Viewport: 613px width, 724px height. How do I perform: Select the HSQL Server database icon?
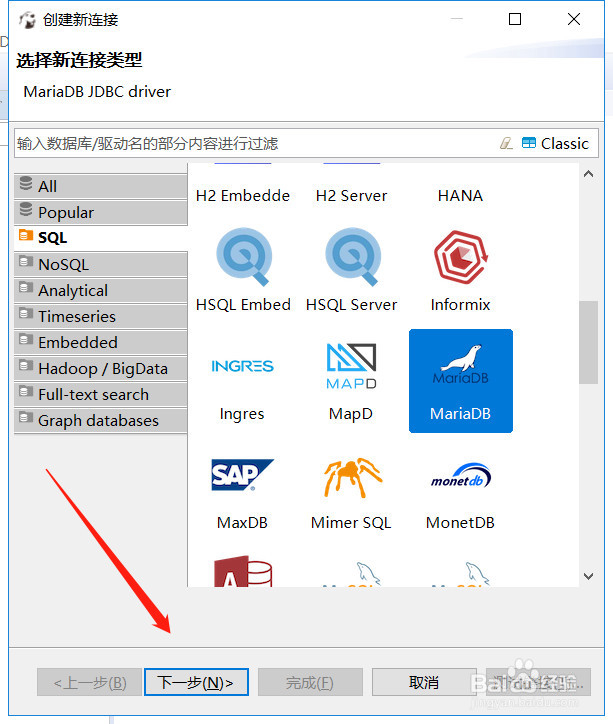(x=353, y=256)
